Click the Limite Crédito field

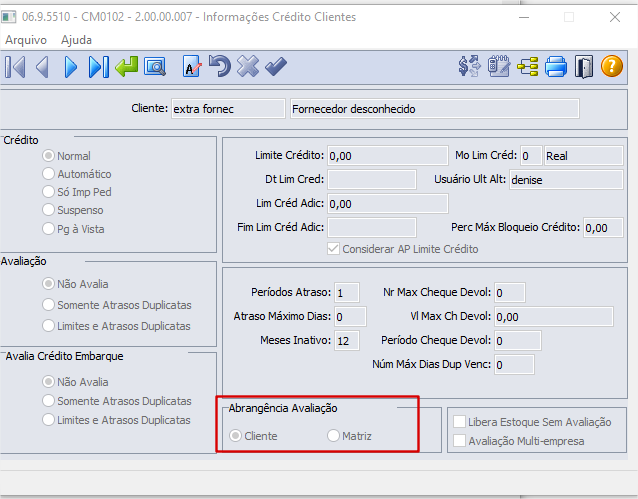(388, 156)
